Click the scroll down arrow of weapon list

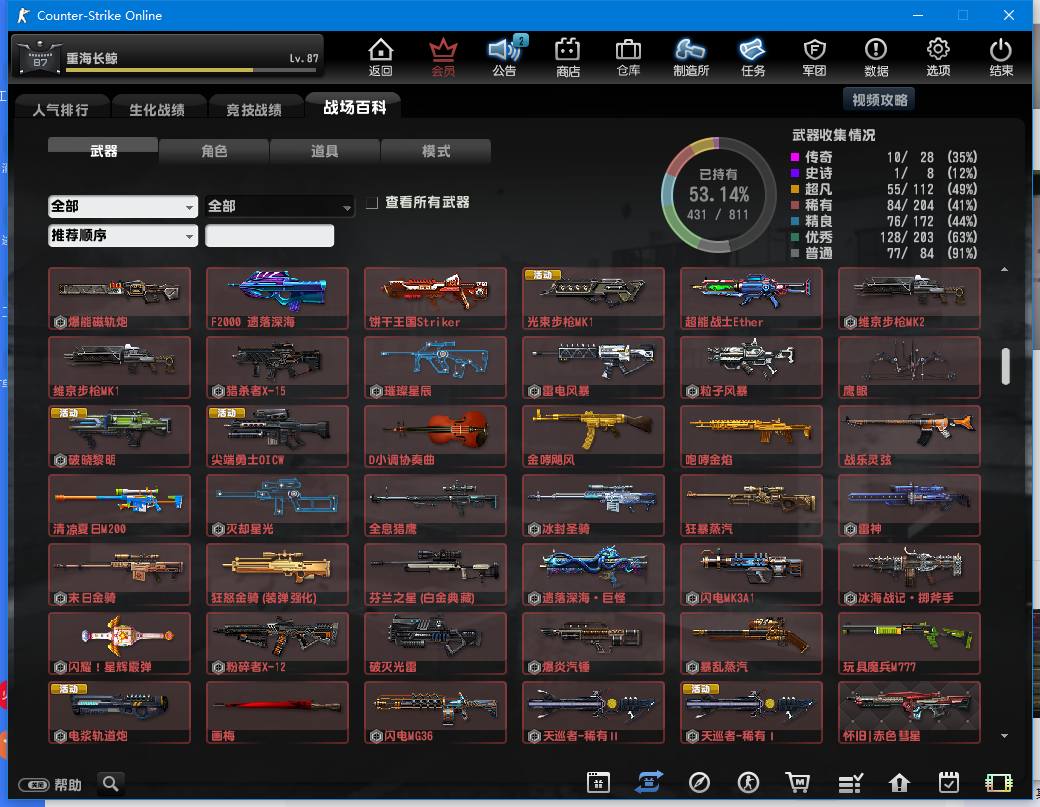tap(1004, 736)
